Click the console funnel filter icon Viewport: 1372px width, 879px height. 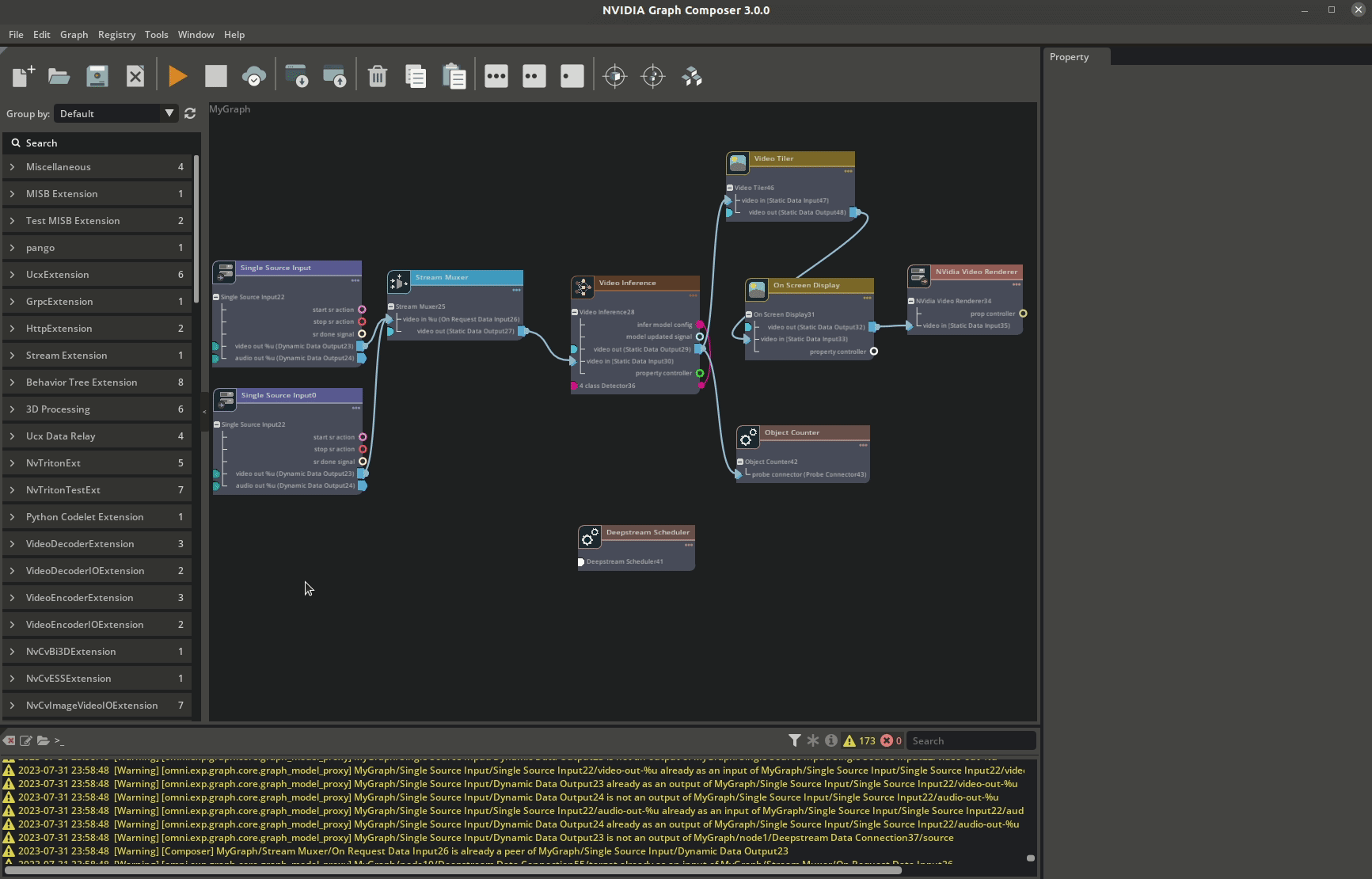coord(794,740)
